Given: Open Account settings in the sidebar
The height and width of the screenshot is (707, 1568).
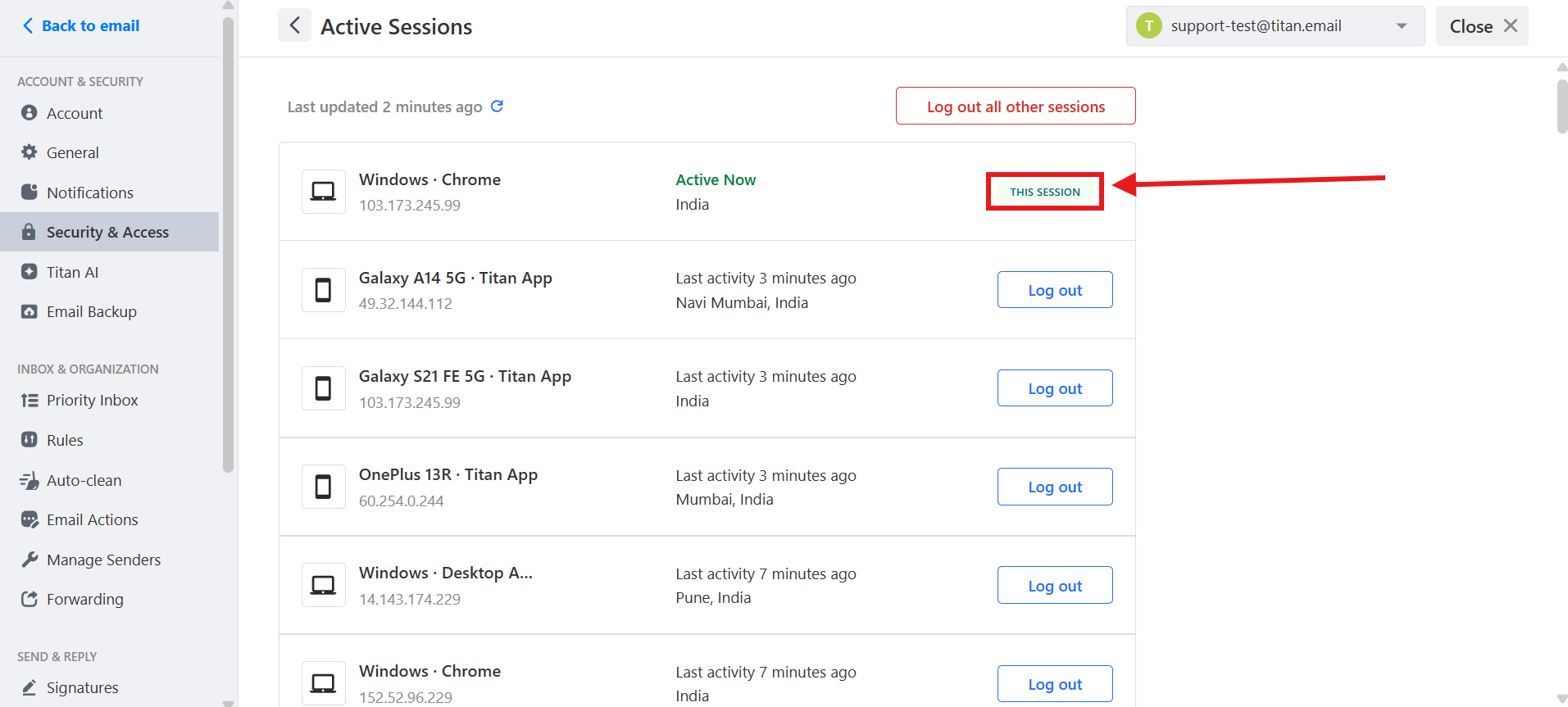Looking at the screenshot, I should 75,113.
